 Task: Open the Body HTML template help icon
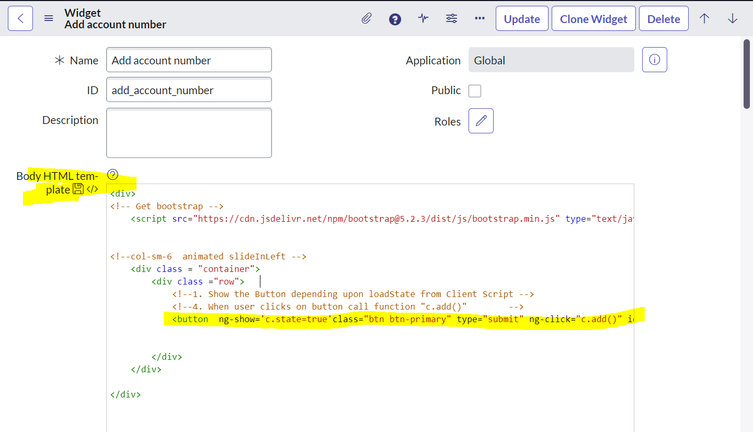pyautogui.click(x=112, y=174)
